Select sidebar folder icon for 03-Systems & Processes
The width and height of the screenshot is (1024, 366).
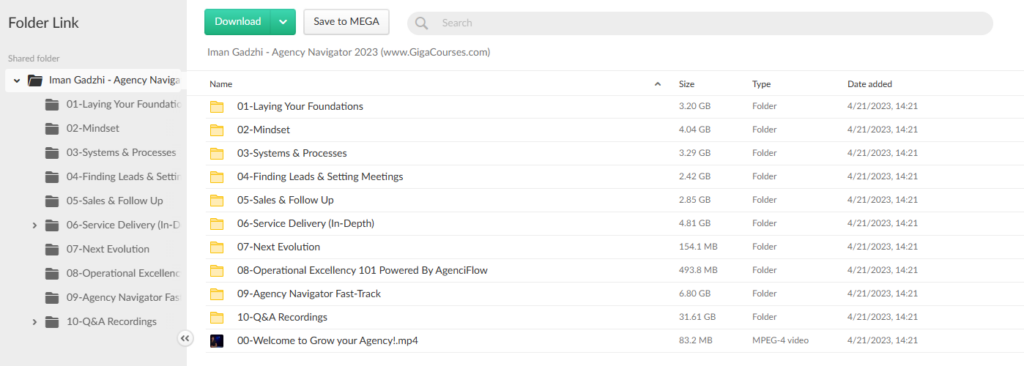52,153
